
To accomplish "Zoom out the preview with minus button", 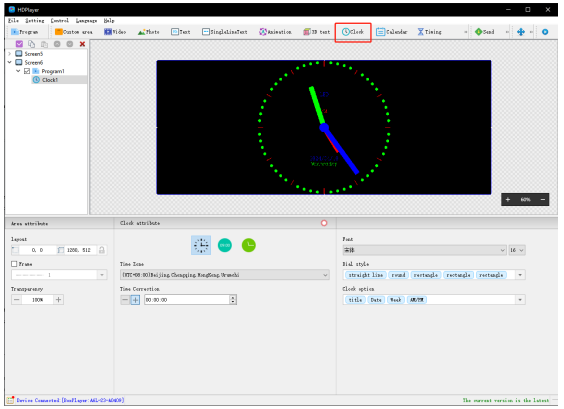I will point(543,200).
